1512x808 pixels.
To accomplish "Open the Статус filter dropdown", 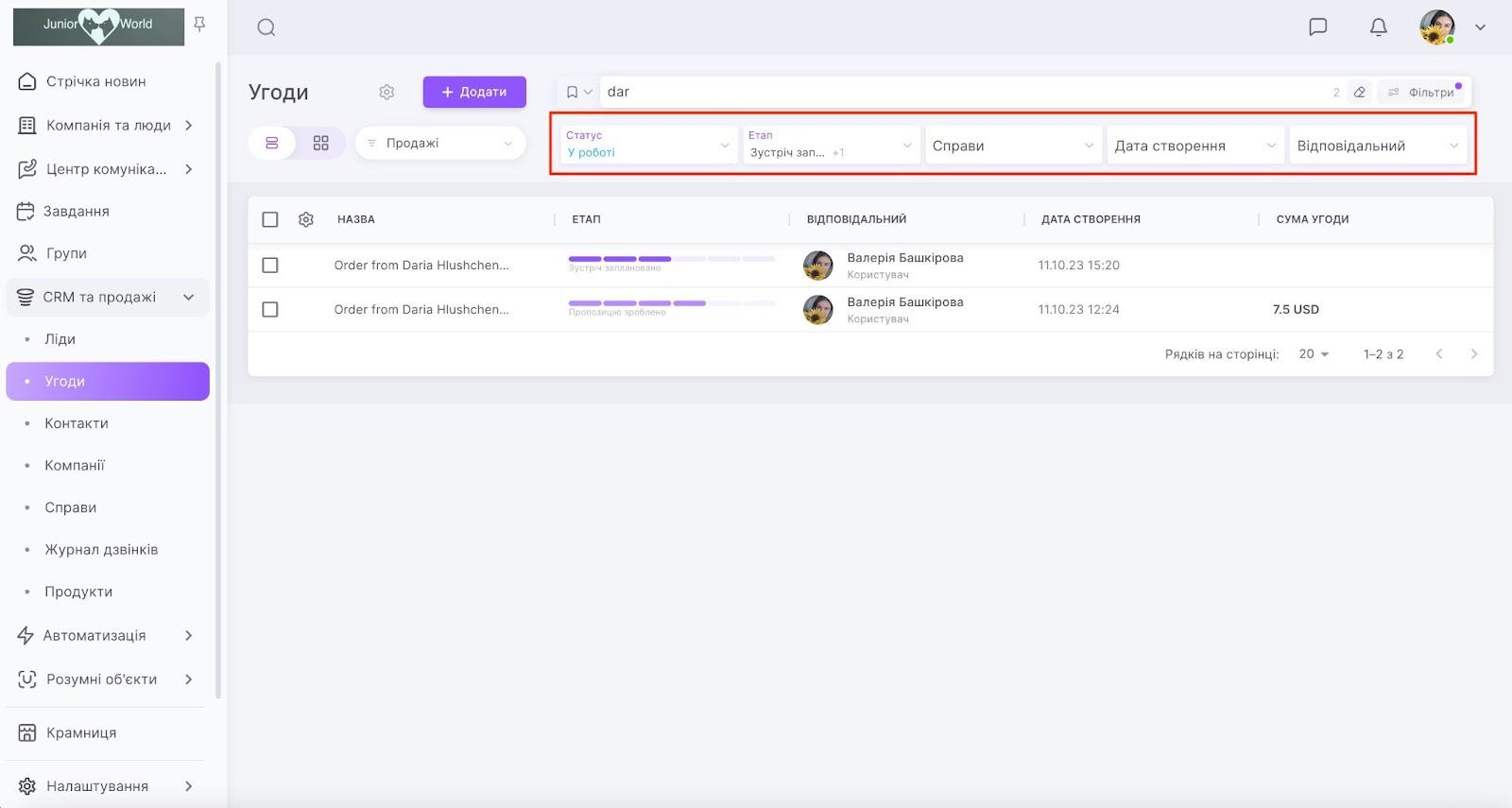I will tap(647, 145).
